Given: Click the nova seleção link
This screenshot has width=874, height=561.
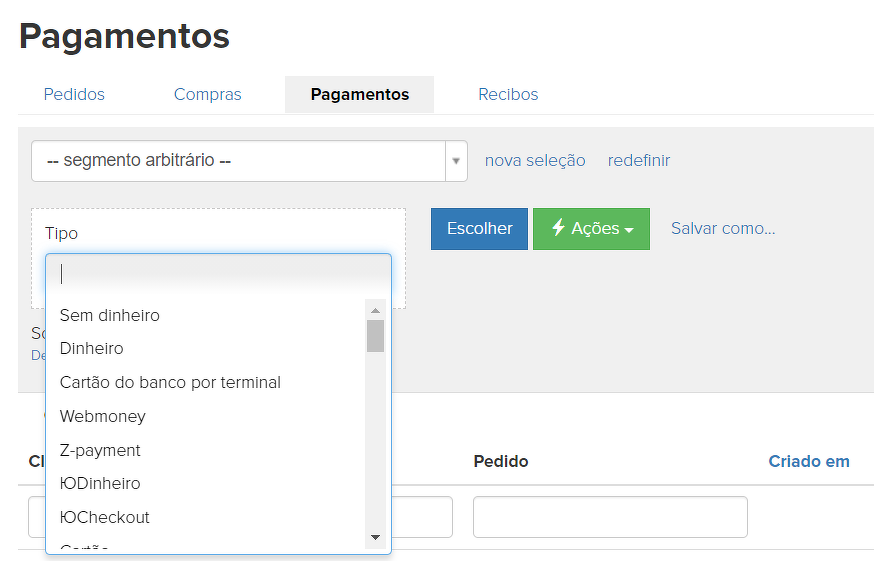Looking at the screenshot, I should (x=535, y=160).
